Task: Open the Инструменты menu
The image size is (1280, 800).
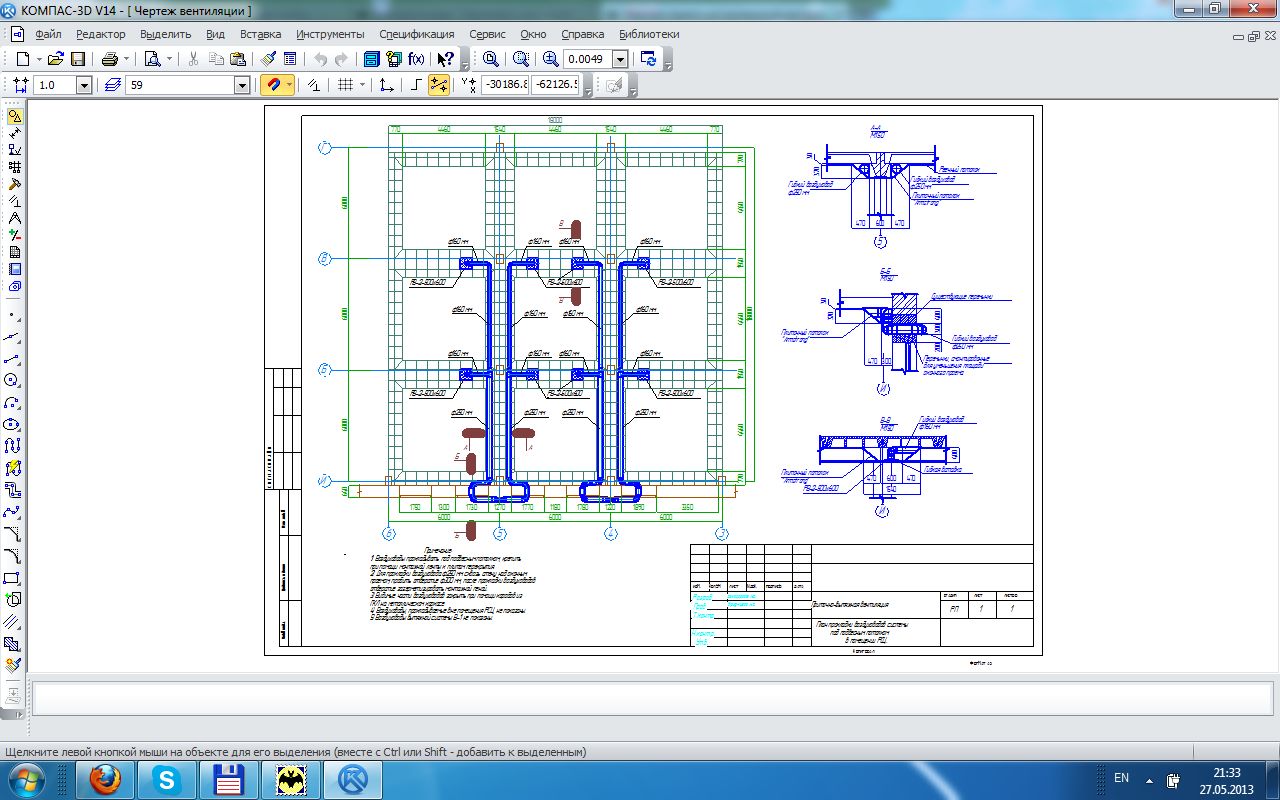Action: point(331,34)
